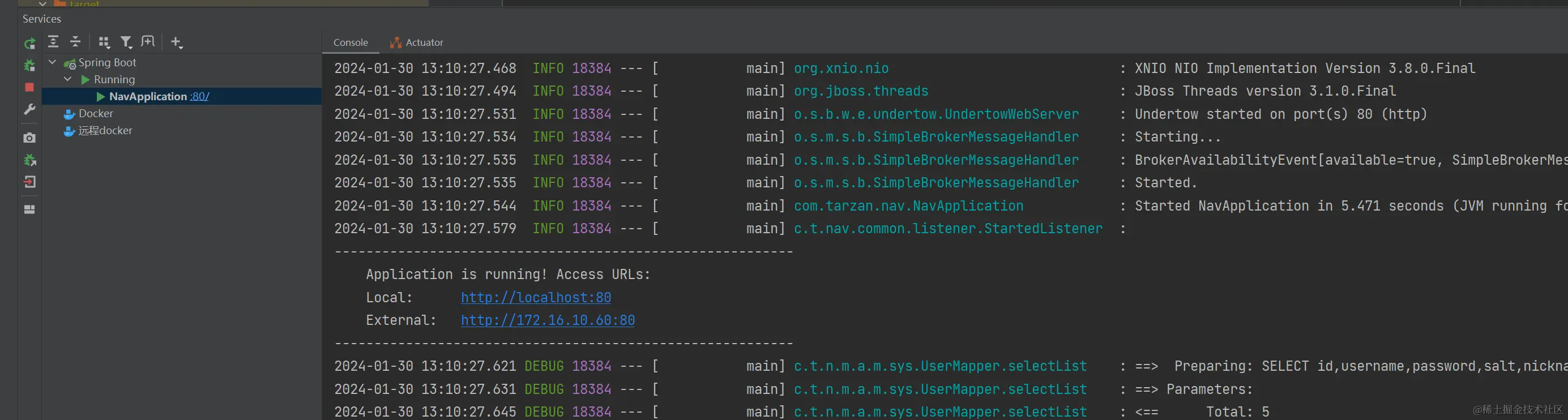The width and height of the screenshot is (1568, 420).
Task: Click the Services panel title
Action: pyautogui.click(x=41, y=19)
